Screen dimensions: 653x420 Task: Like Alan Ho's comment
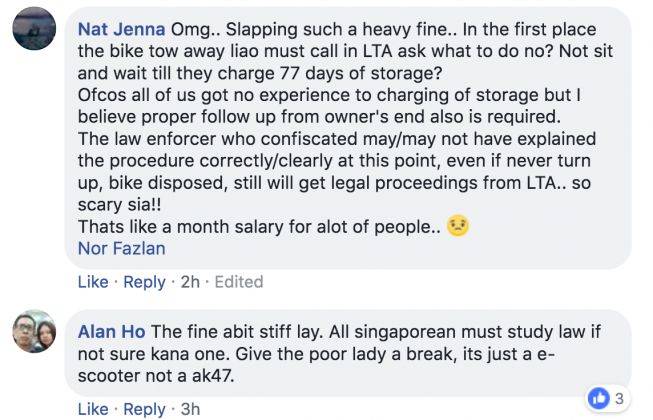click(92, 409)
